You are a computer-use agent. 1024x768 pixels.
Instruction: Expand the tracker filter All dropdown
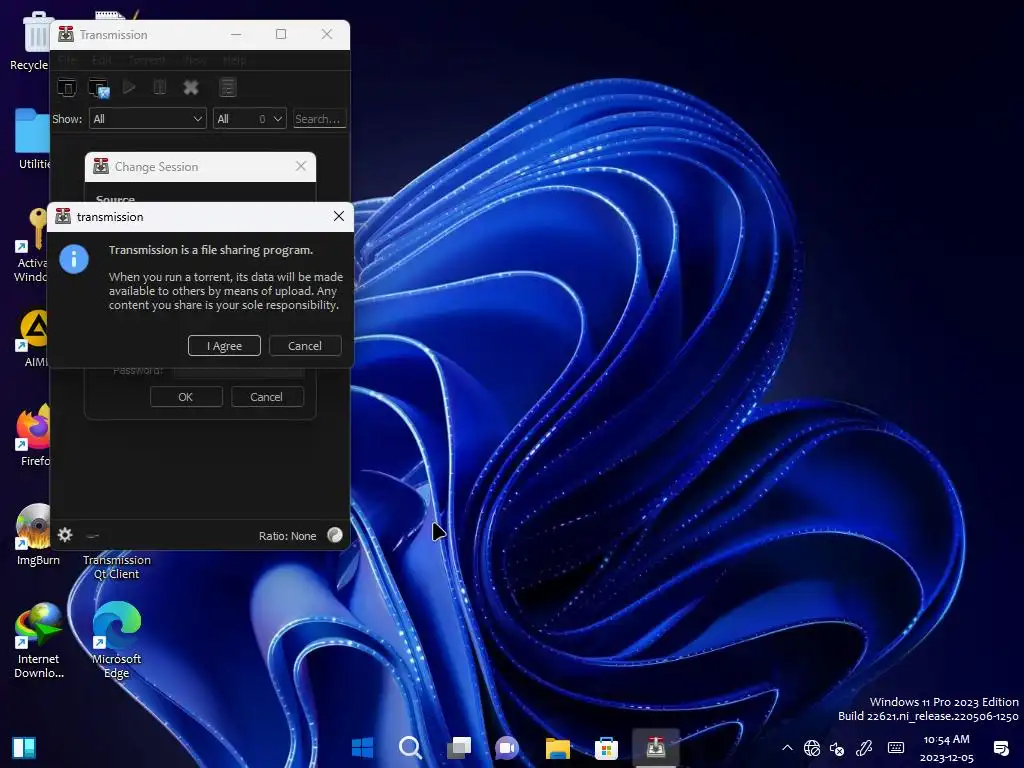tap(250, 118)
